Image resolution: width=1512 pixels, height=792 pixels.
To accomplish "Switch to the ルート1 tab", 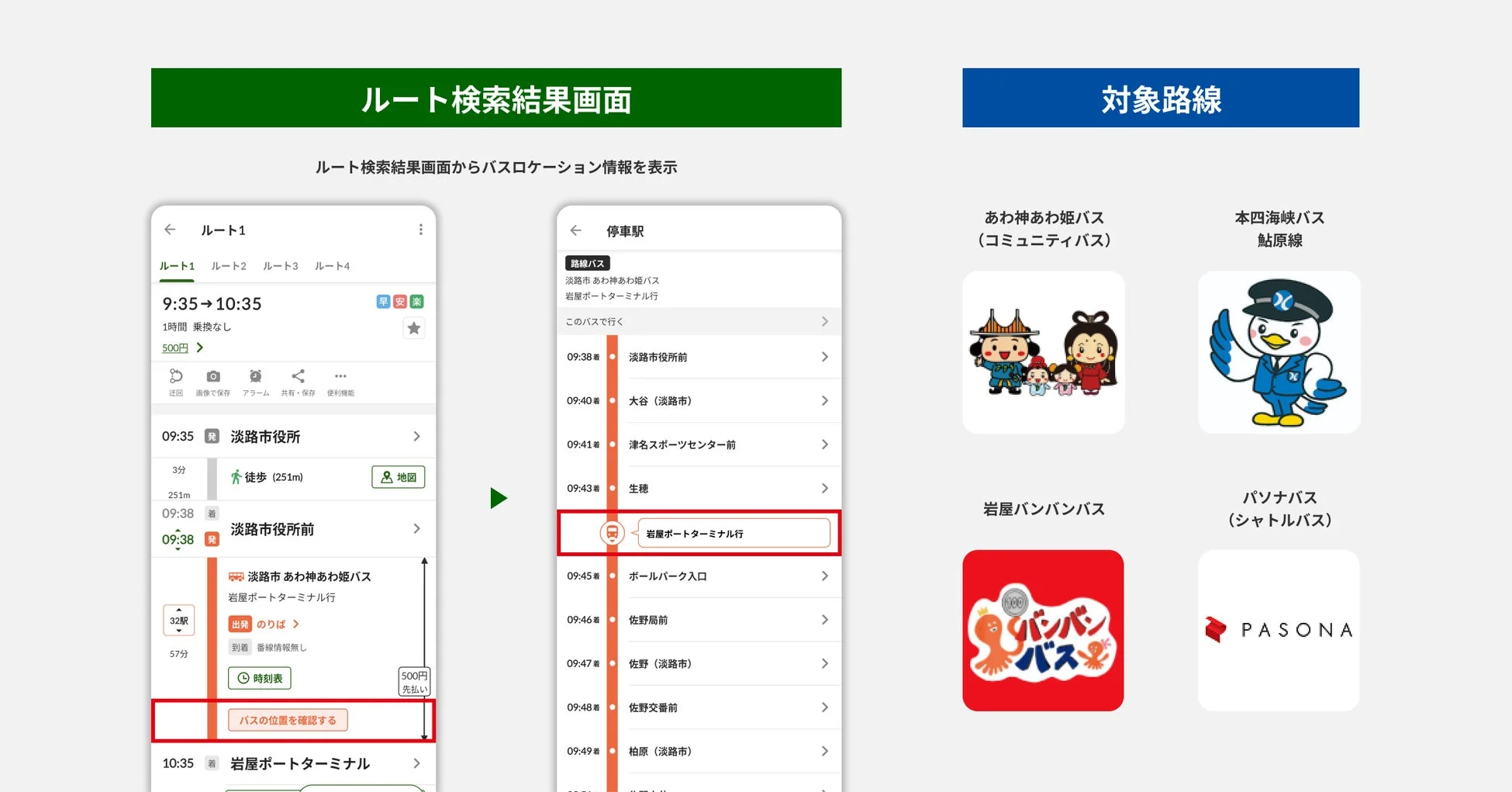I will tap(177, 266).
